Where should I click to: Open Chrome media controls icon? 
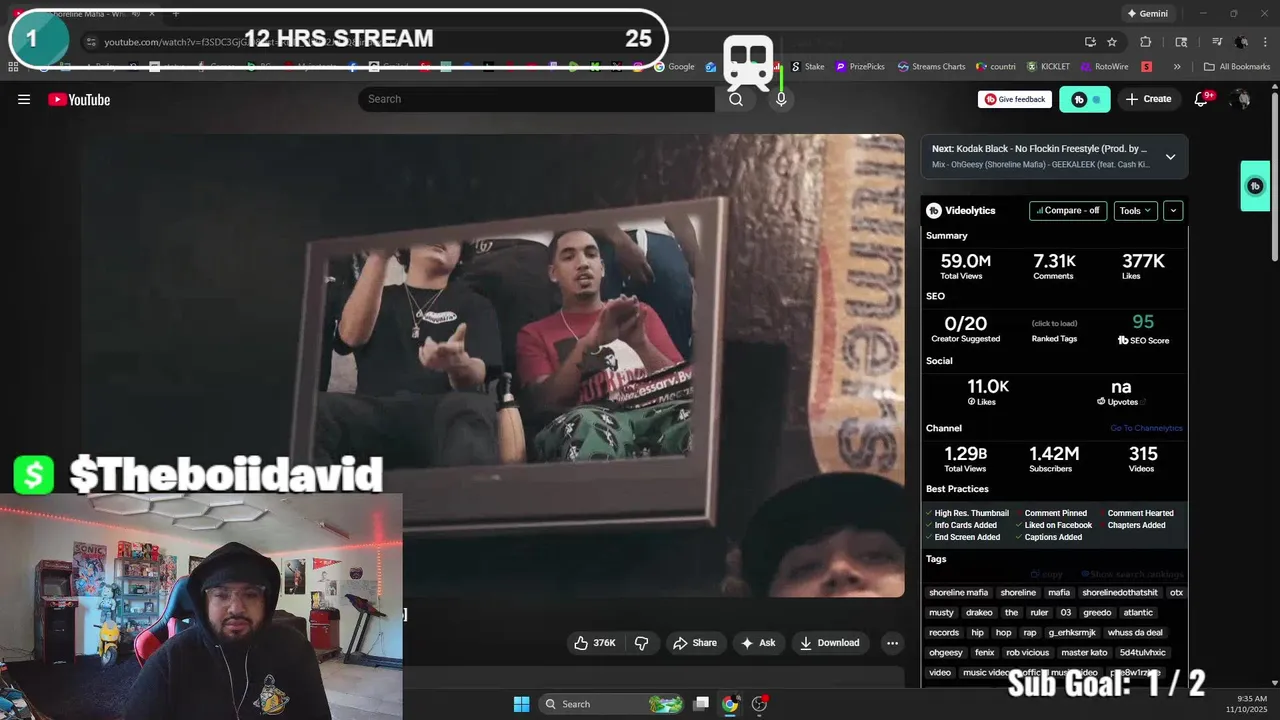coord(1217,42)
